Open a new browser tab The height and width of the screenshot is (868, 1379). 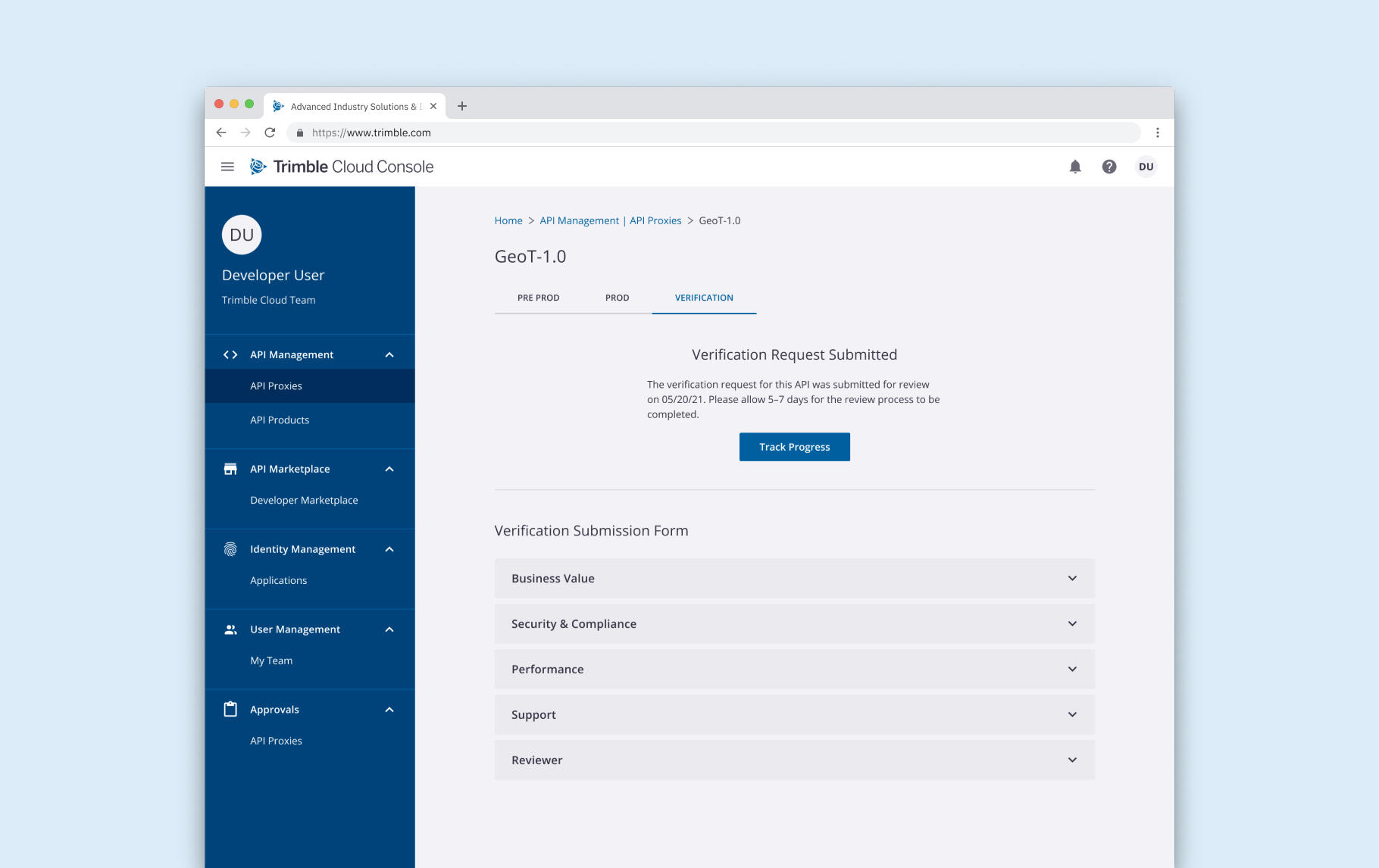point(462,106)
